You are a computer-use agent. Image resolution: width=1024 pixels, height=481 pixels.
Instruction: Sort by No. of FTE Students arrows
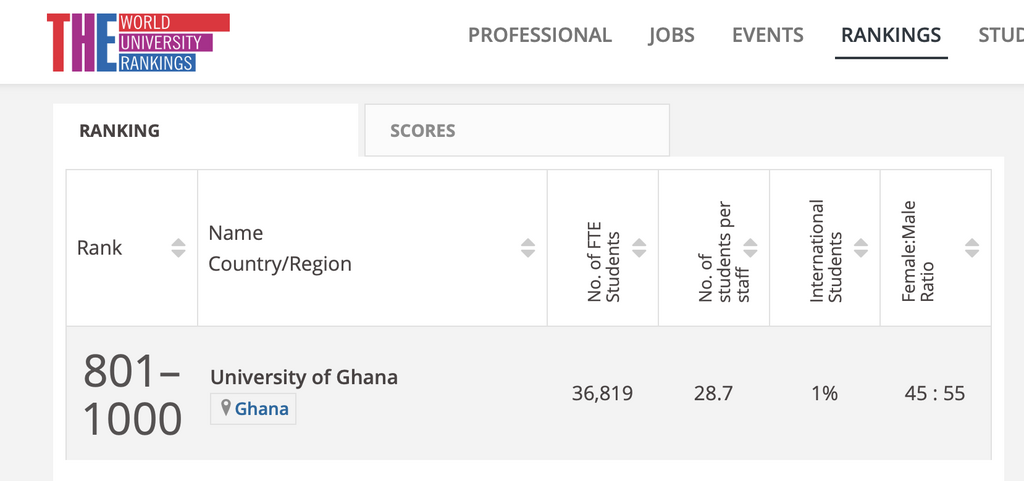pyautogui.click(x=639, y=248)
